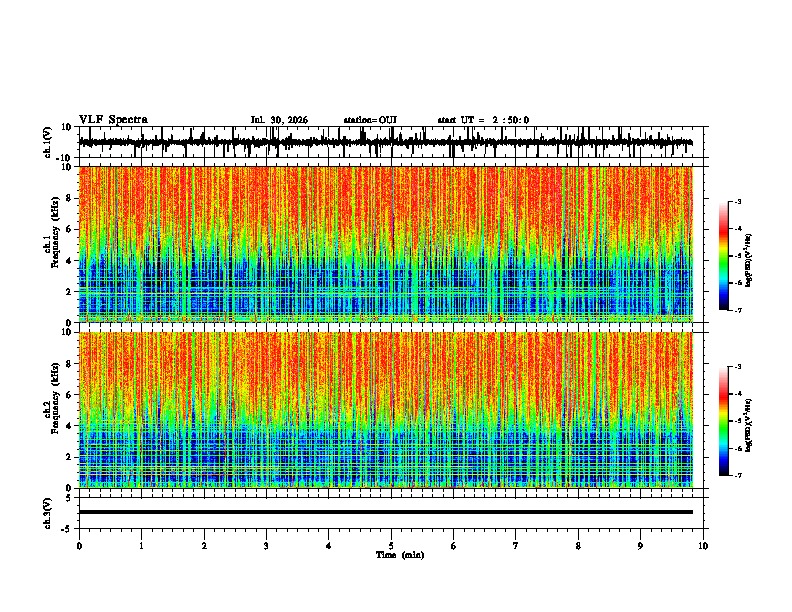Screen dimensions: 792x612
Task: Click the ch.2 spectrogram color scale bar
Action: coord(724,421)
